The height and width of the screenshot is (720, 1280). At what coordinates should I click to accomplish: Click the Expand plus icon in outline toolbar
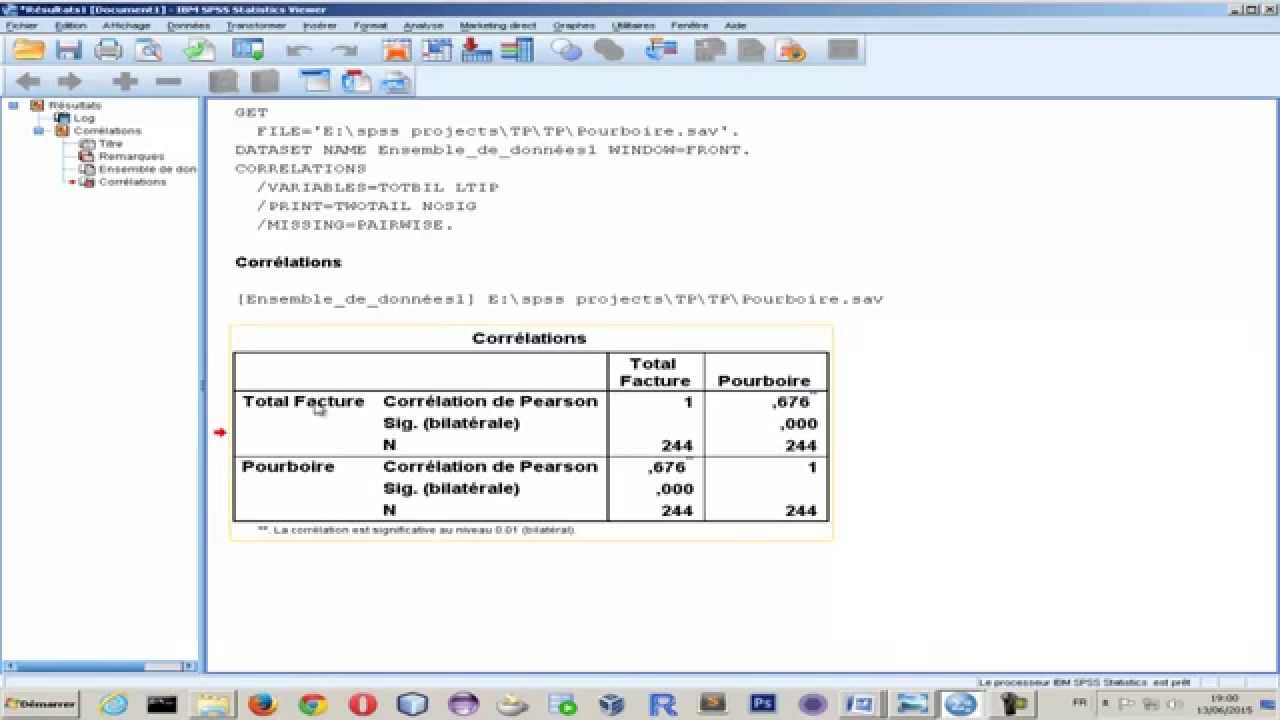coord(125,82)
